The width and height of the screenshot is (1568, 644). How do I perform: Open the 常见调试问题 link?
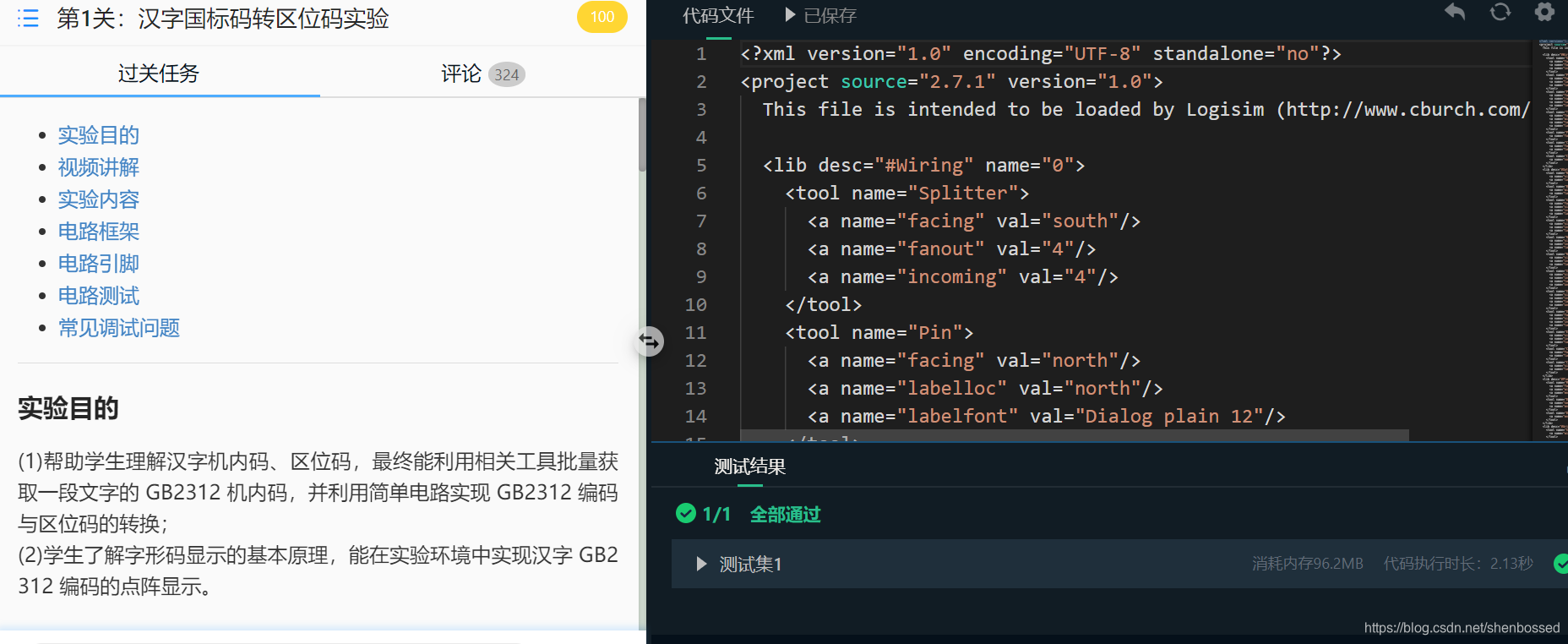[119, 328]
